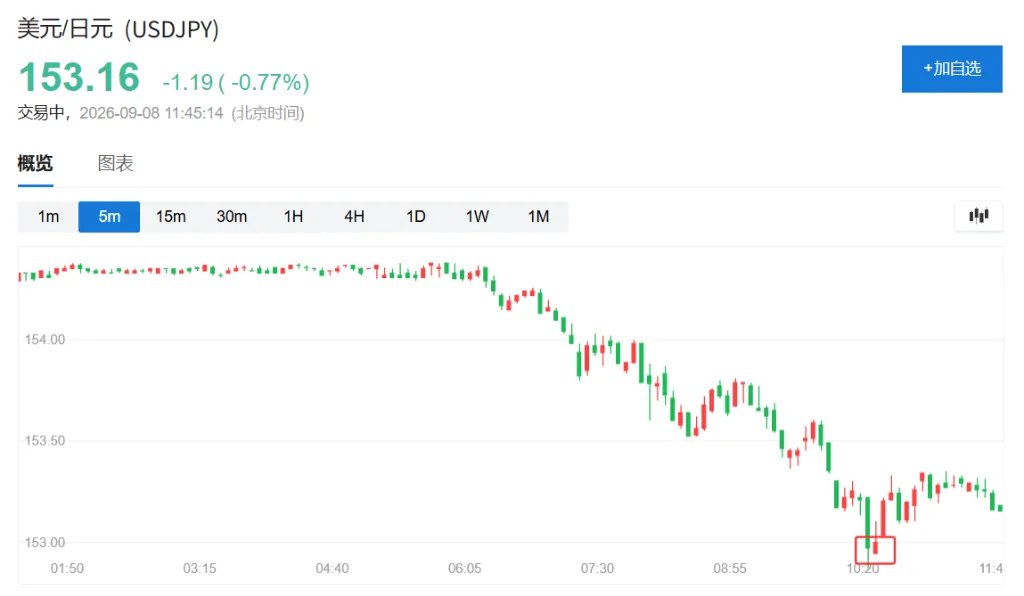Select the 1M monthly timeframe

coord(539,217)
